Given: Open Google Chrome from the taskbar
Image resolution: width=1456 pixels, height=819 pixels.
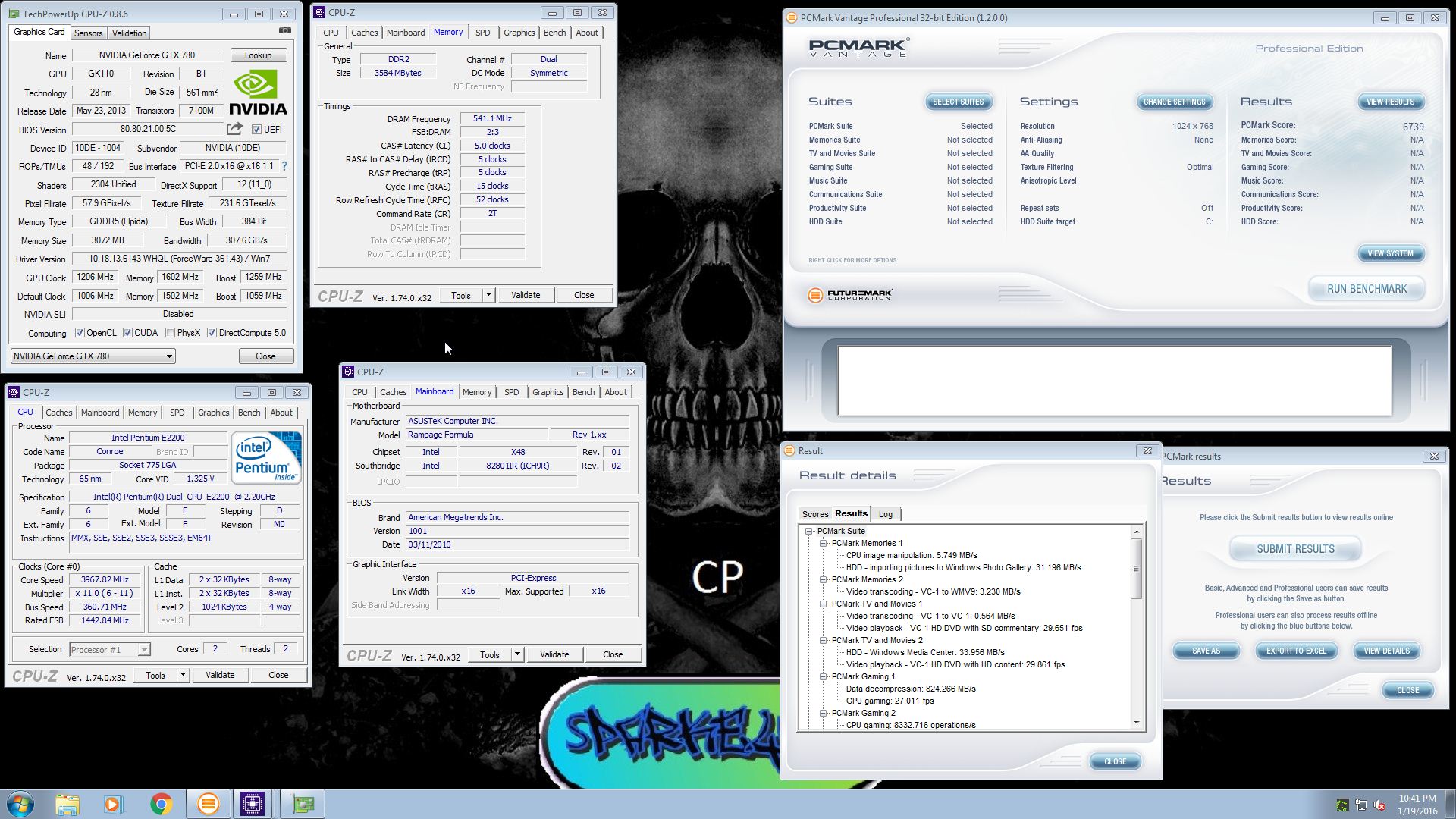Looking at the screenshot, I should (x=161, y=804).
